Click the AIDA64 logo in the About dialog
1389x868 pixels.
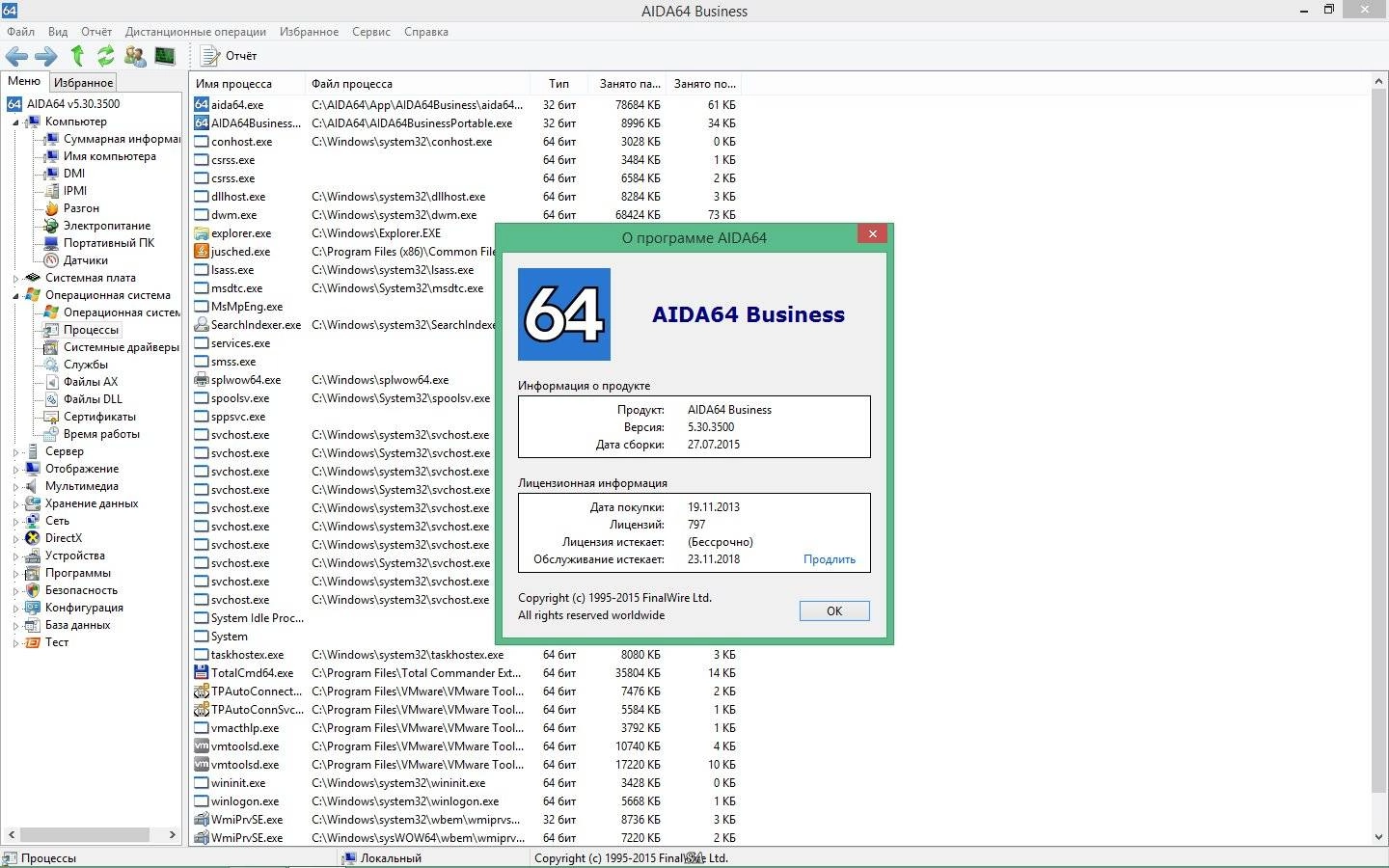click(x=564, y=314)
